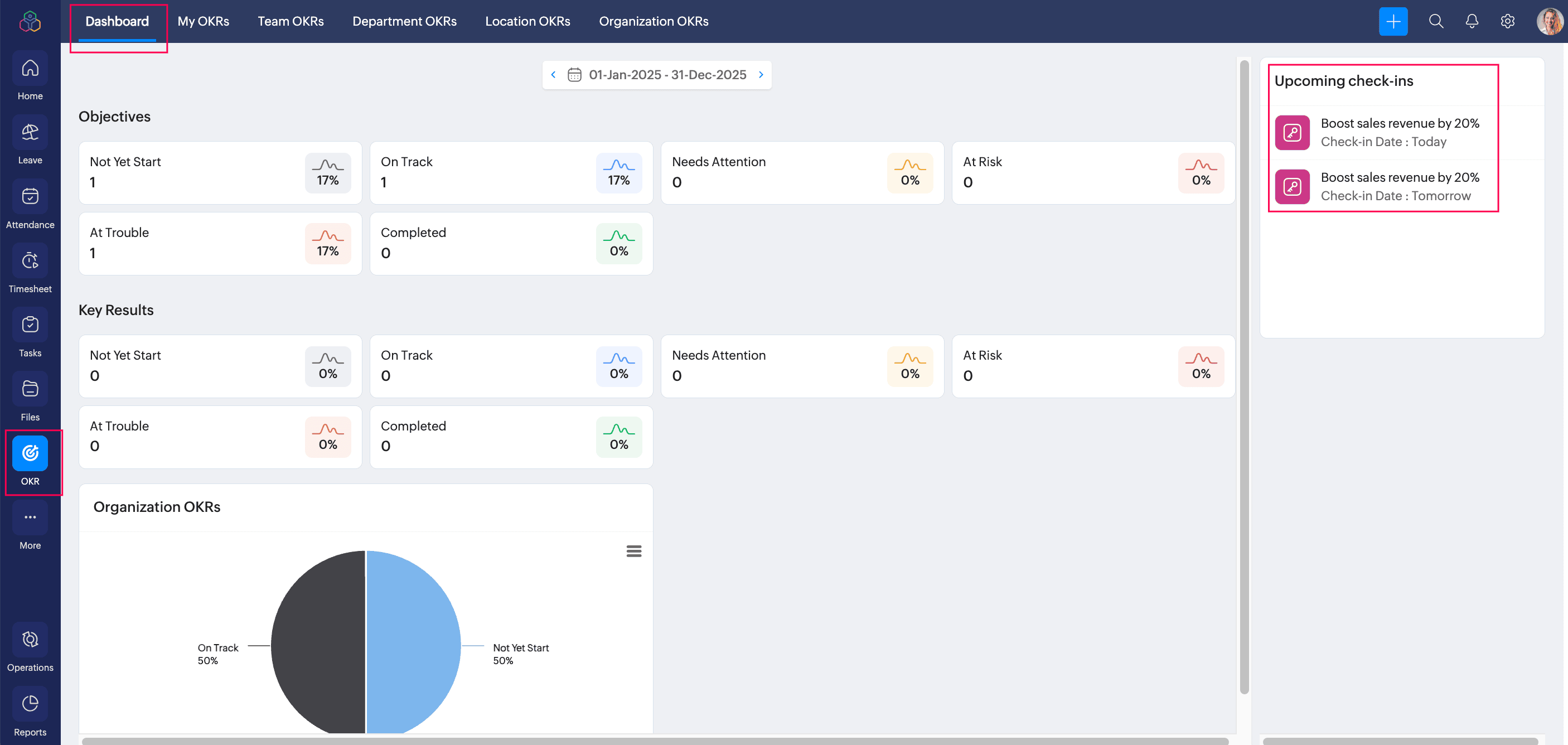Open the Leave module in sidebar
1568x745 pixels.
click(x=30, y=133)
